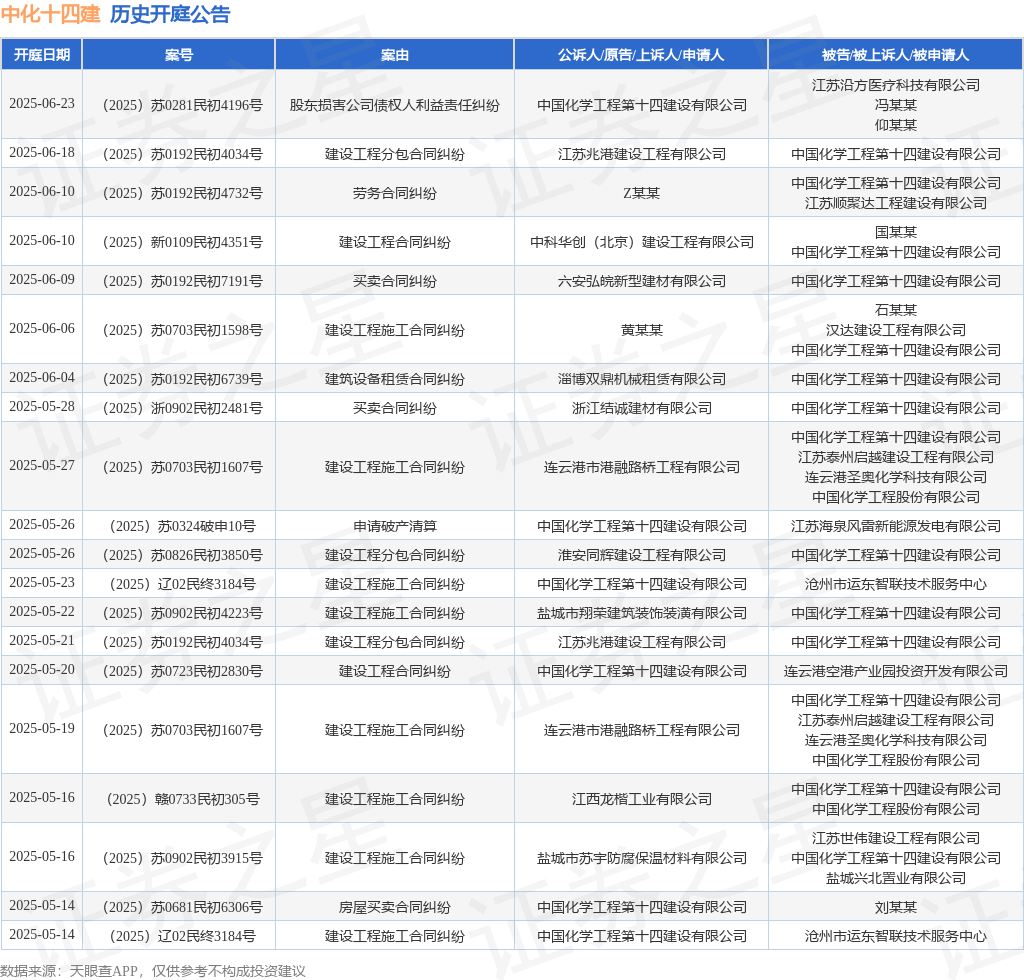Viewport: 1024px width, 980px height.
Task: Click plaintiff 盐城市翔荣建筑装饰装潢有限公司
Action: pos(641,613)
